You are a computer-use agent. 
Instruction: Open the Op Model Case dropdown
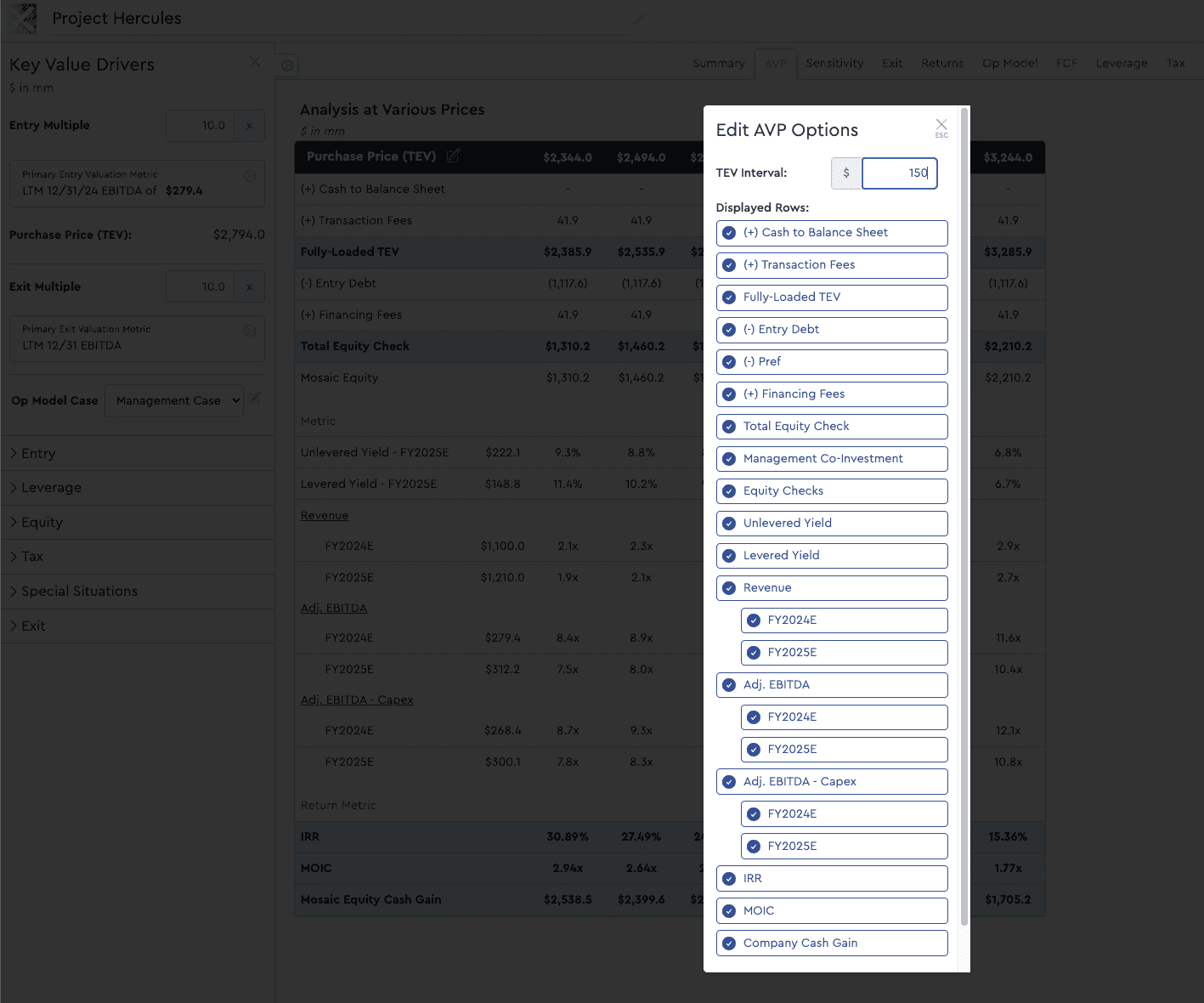pos(174,400)
